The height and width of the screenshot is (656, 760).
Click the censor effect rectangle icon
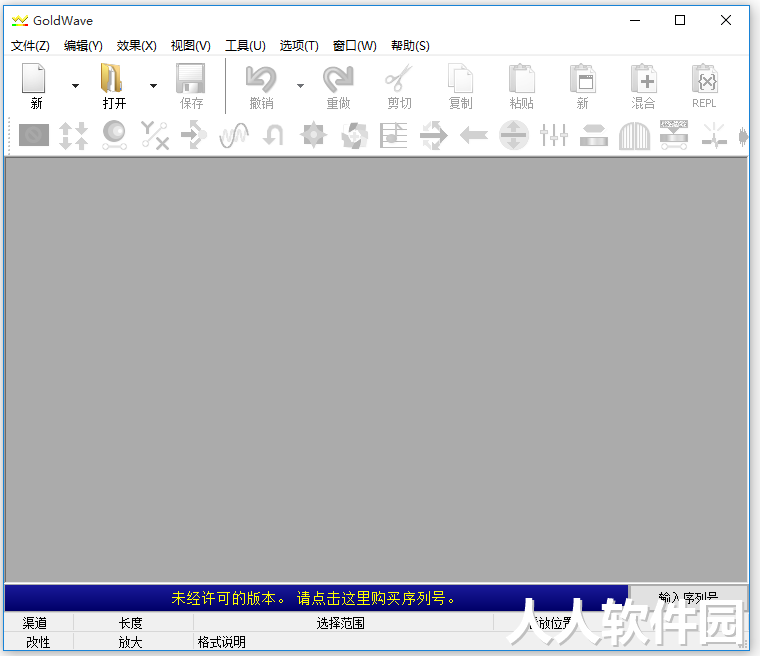coord(33,135)
